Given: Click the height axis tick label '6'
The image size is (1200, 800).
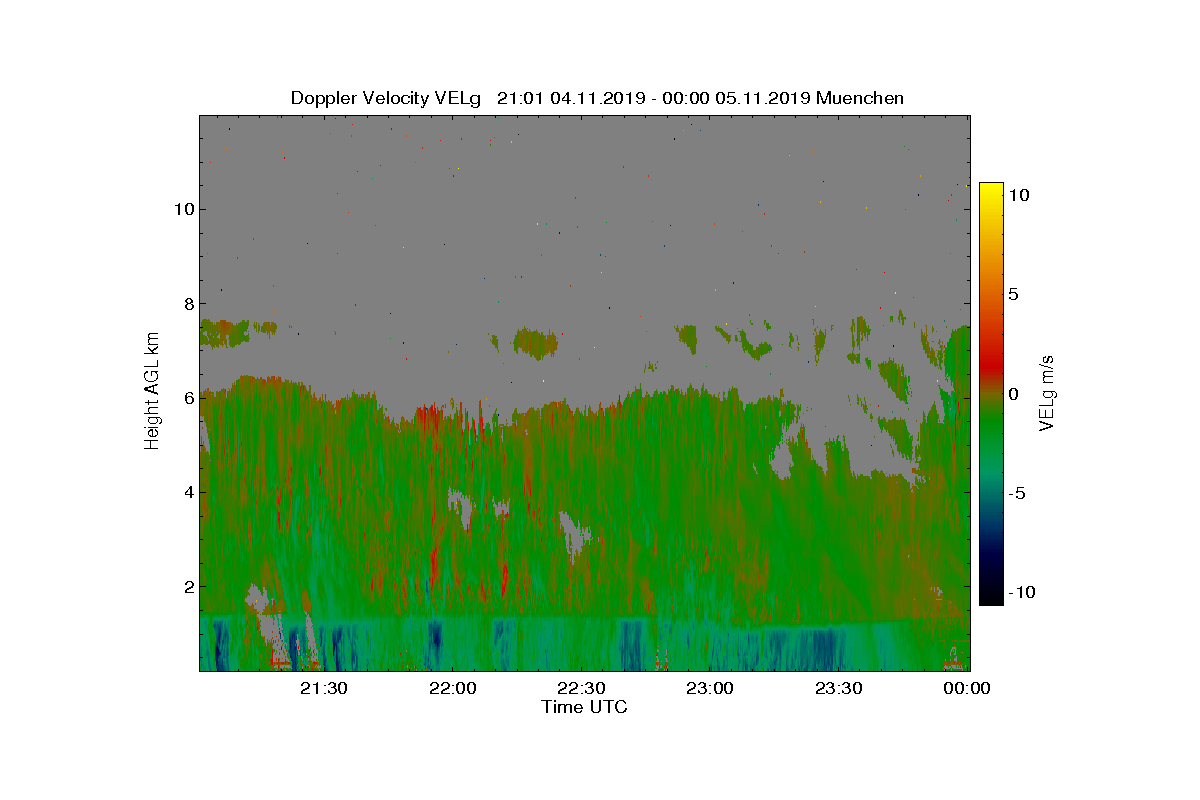Looking at the screenshot, I should (187, 397).
